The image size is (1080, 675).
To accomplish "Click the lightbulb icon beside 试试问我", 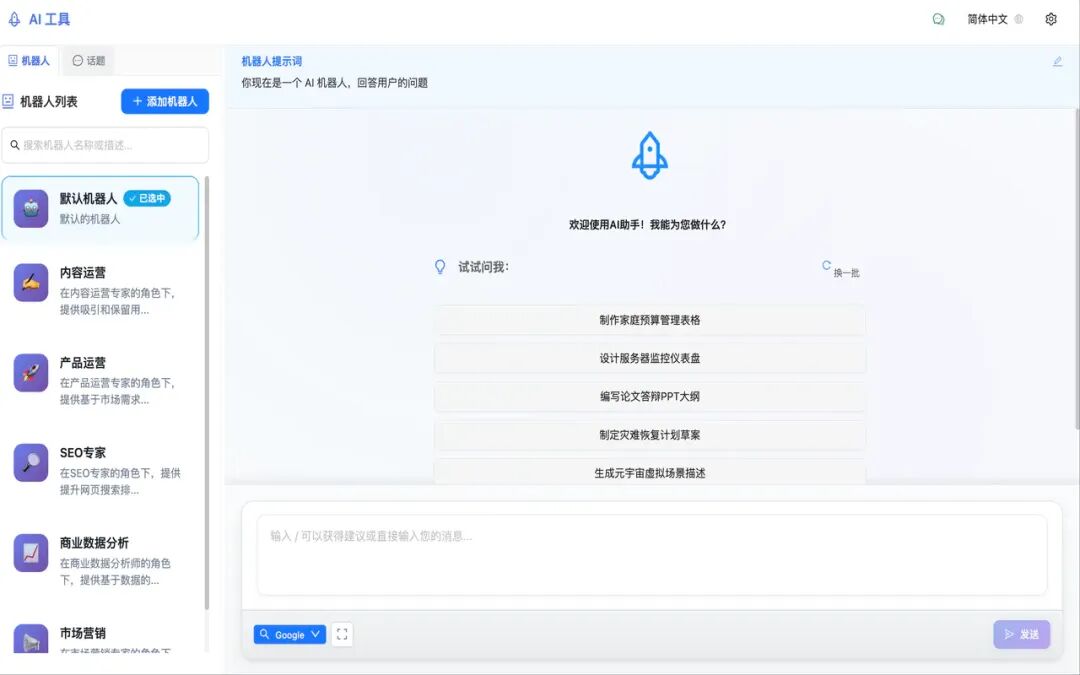I will pyautogui.click(x=440, y=267).
